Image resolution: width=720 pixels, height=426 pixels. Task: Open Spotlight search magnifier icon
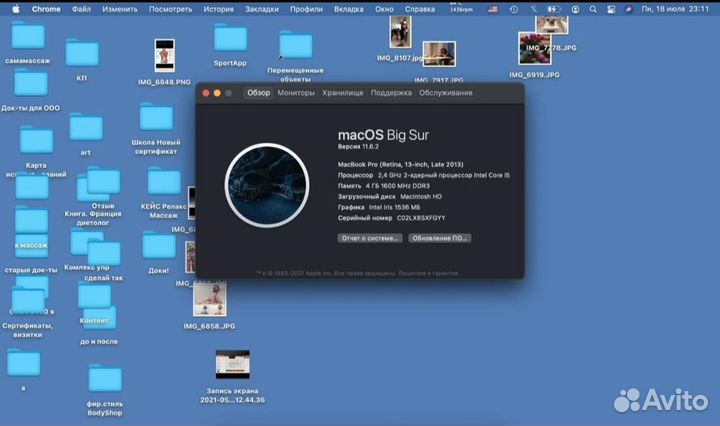click(593, 9)
